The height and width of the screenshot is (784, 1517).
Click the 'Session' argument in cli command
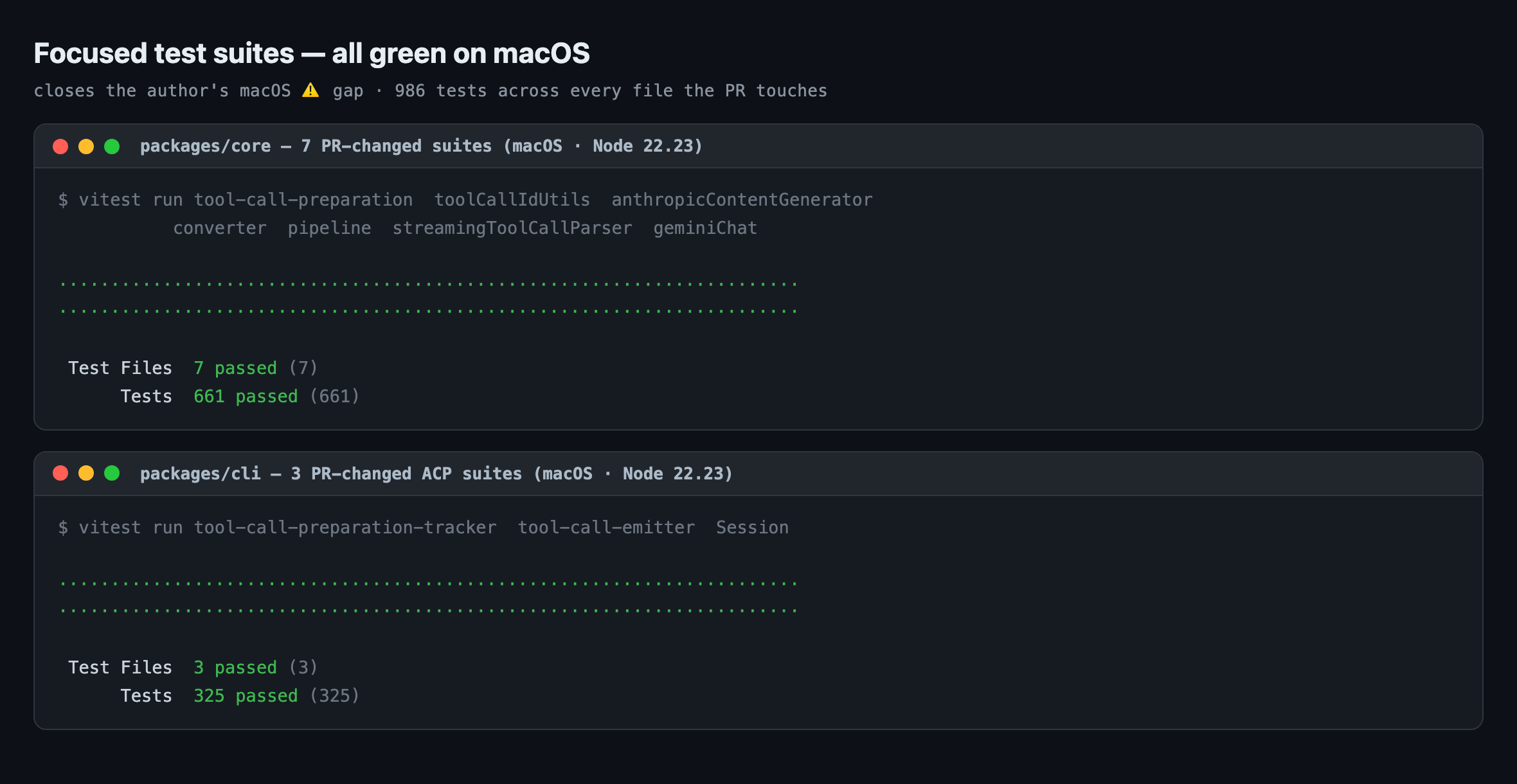tap(752, 528)
